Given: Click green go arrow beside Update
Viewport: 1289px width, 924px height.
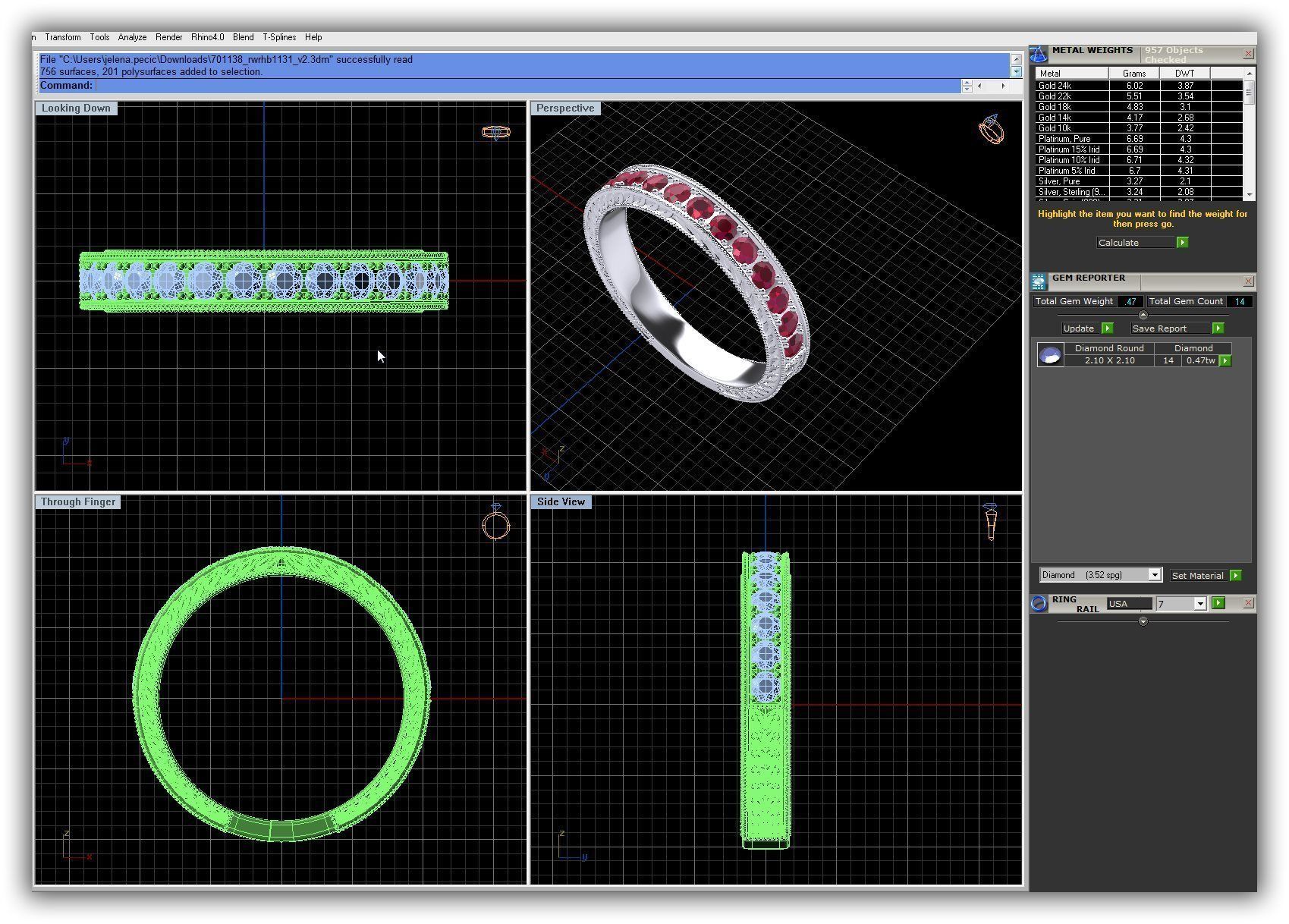Looking at the screenshot, I should 1107,328.
